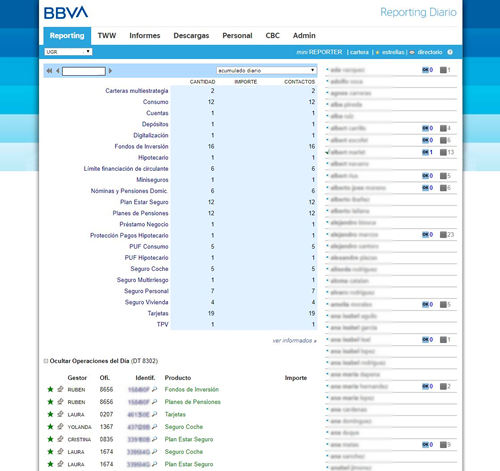
Task: Open the UGR dropdown
Action: [x=68, y=52]
